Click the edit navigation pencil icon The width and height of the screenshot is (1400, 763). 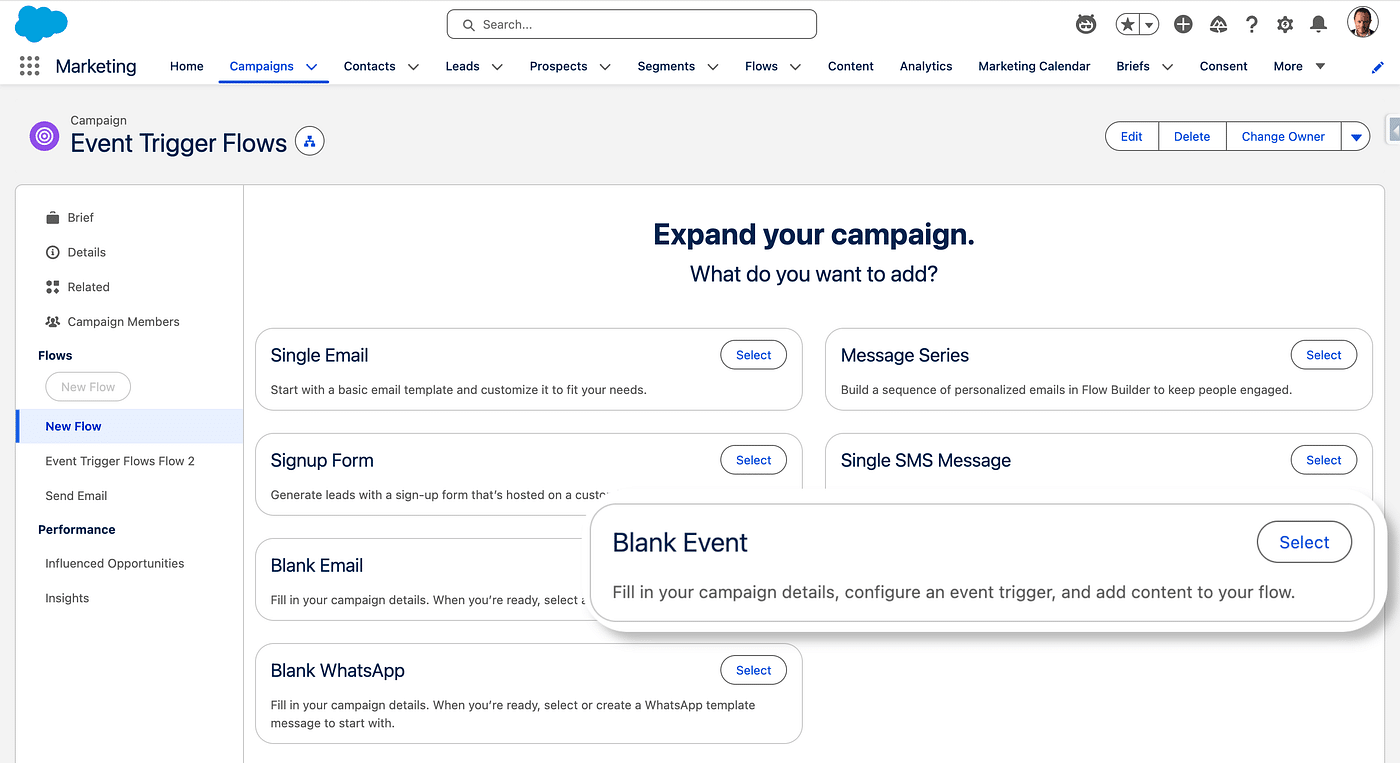click(1378, 67)
